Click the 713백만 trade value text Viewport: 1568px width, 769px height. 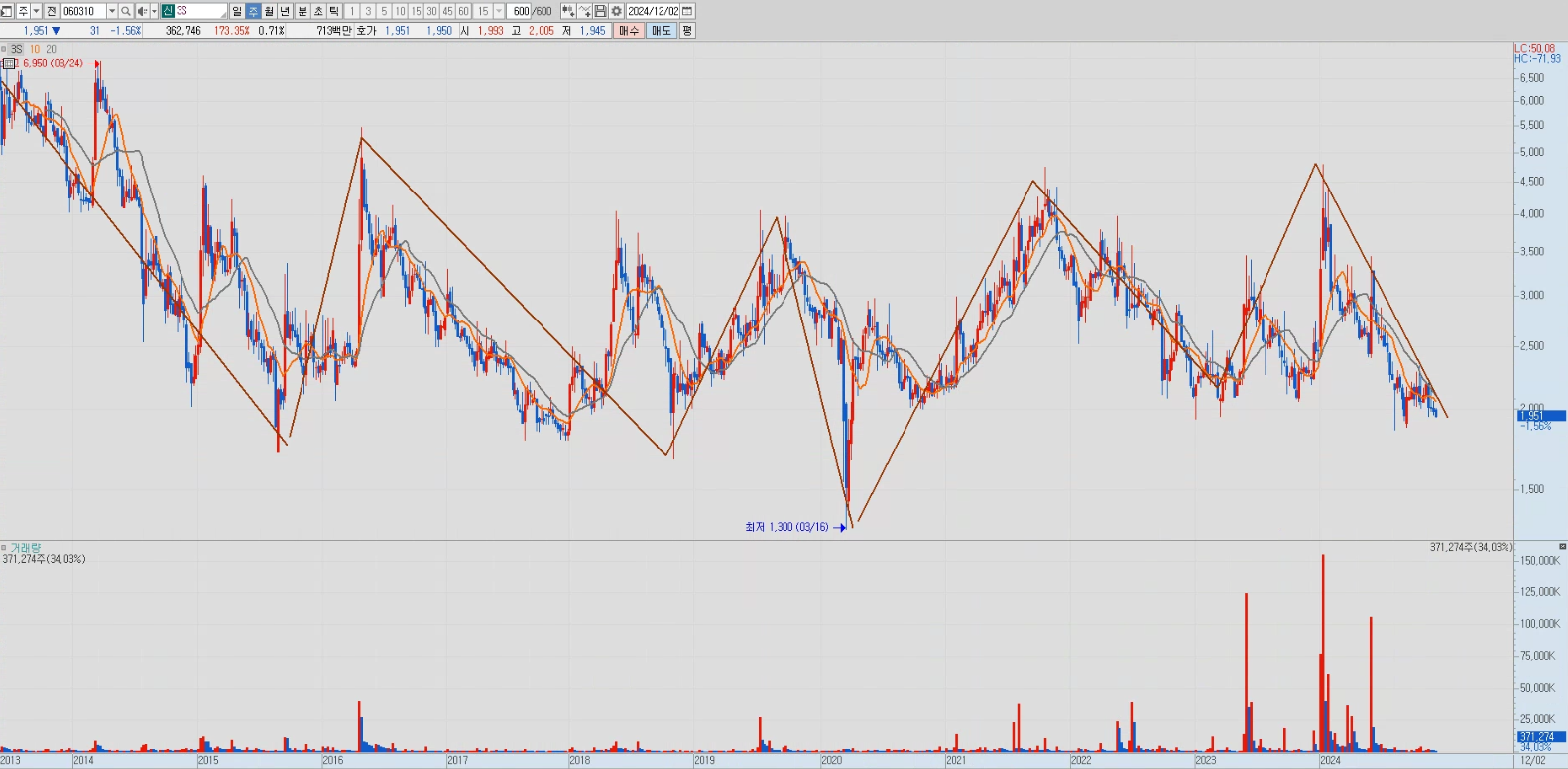[x=334, y=31]
